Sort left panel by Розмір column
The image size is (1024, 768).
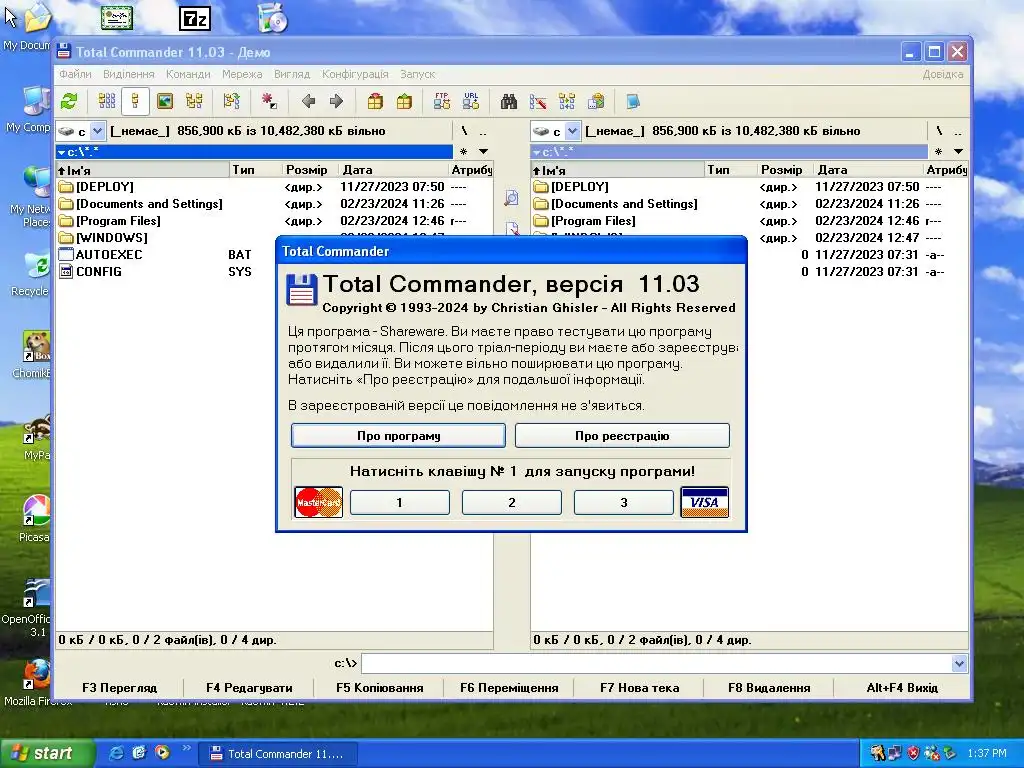(306, 170)
